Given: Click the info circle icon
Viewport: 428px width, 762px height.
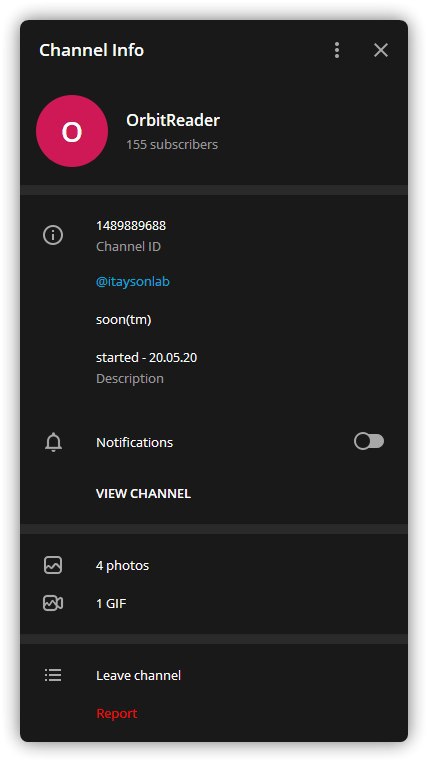Looking at the screenshot, I should coord(53,235).
